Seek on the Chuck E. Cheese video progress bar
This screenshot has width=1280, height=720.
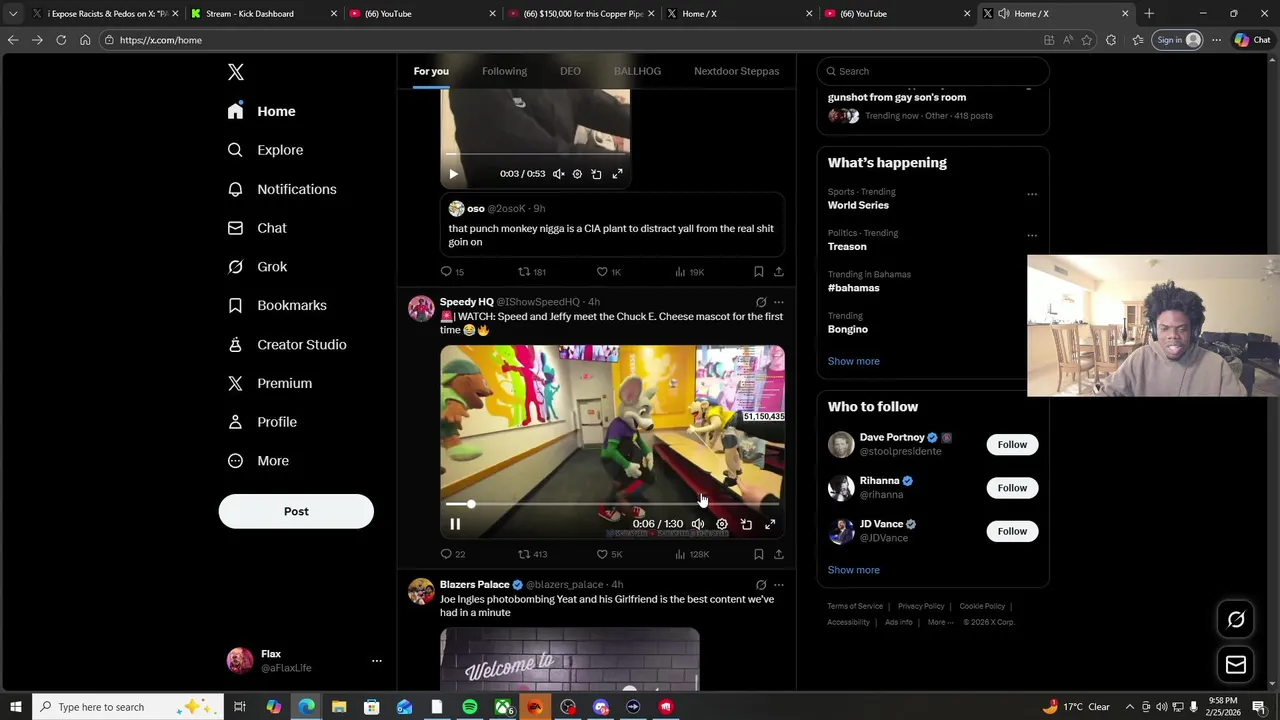pos(612,505)
